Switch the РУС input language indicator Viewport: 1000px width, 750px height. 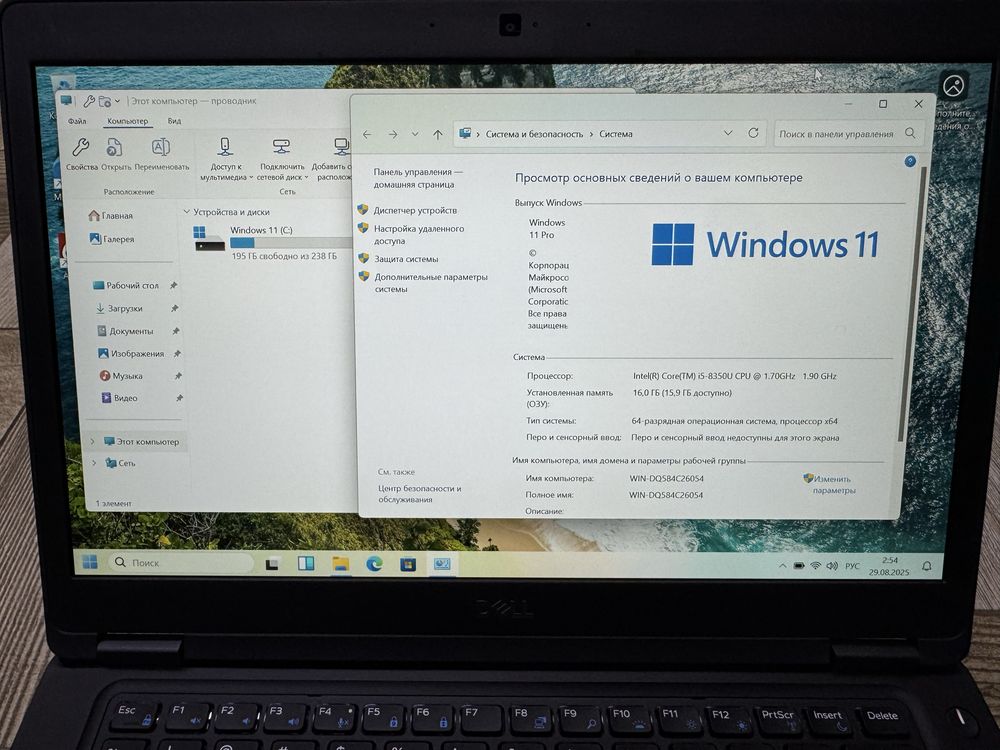(x=852, y=566)
